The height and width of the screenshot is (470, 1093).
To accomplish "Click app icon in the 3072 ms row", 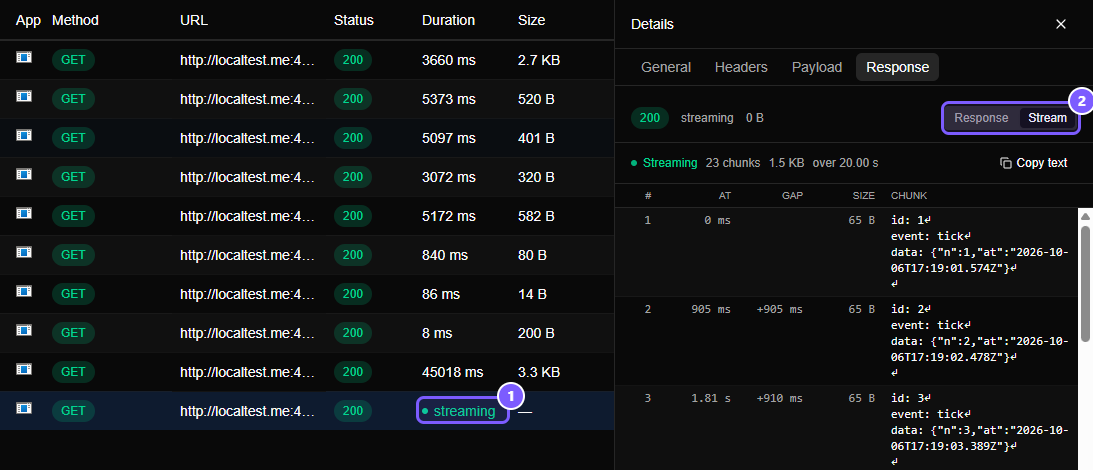I will (x=24, y=174).
